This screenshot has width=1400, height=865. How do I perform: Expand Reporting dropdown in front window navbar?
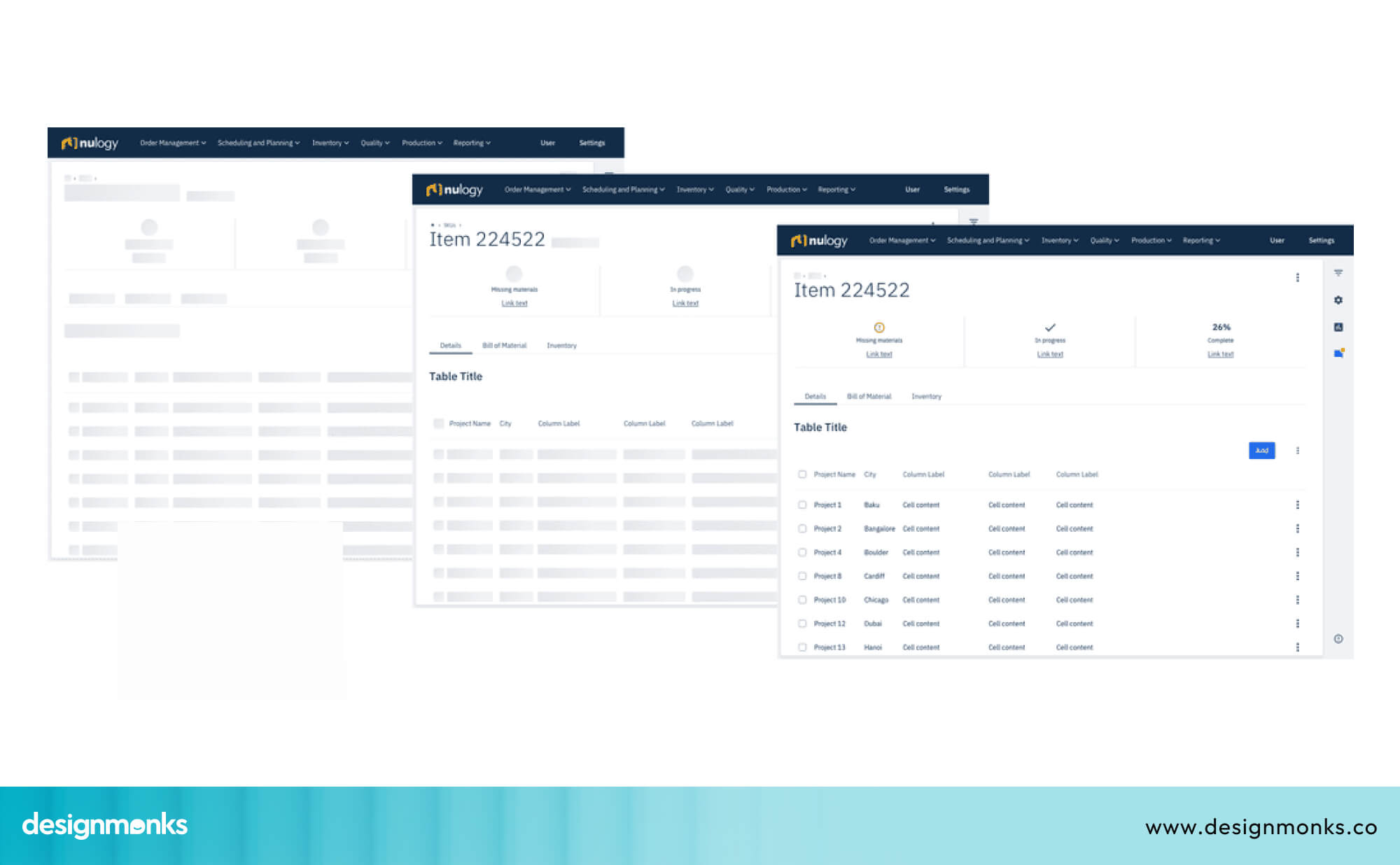click(1201, 241)
